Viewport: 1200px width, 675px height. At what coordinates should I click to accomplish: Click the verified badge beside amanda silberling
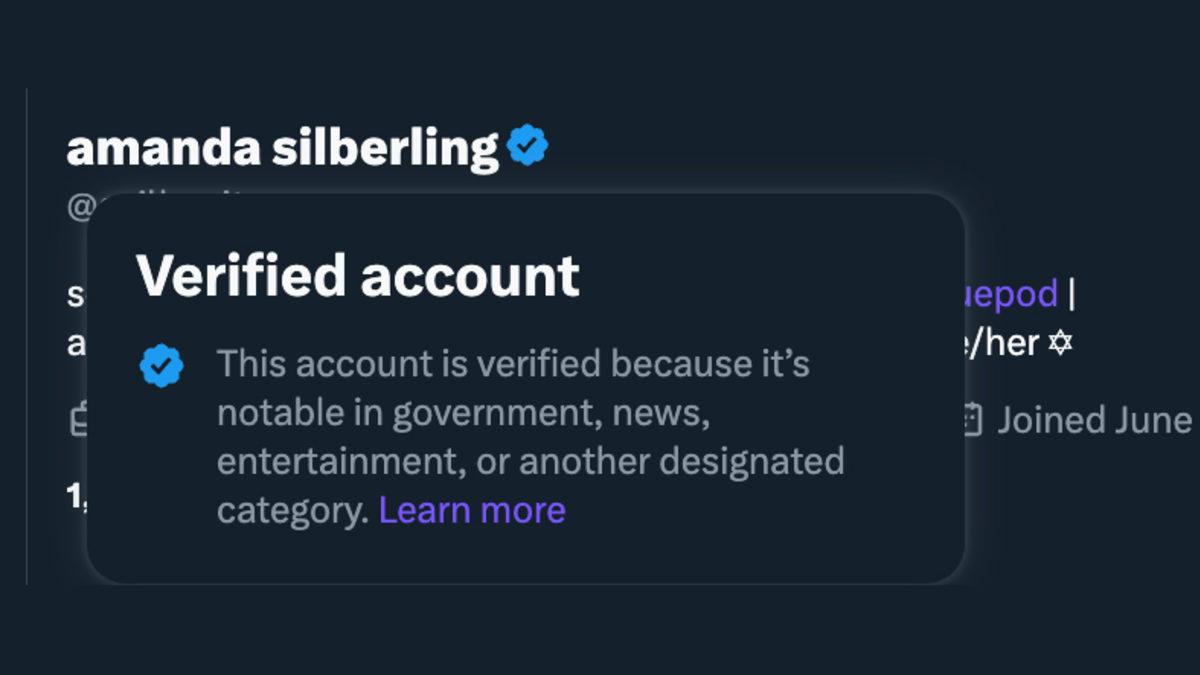point(527,146)
